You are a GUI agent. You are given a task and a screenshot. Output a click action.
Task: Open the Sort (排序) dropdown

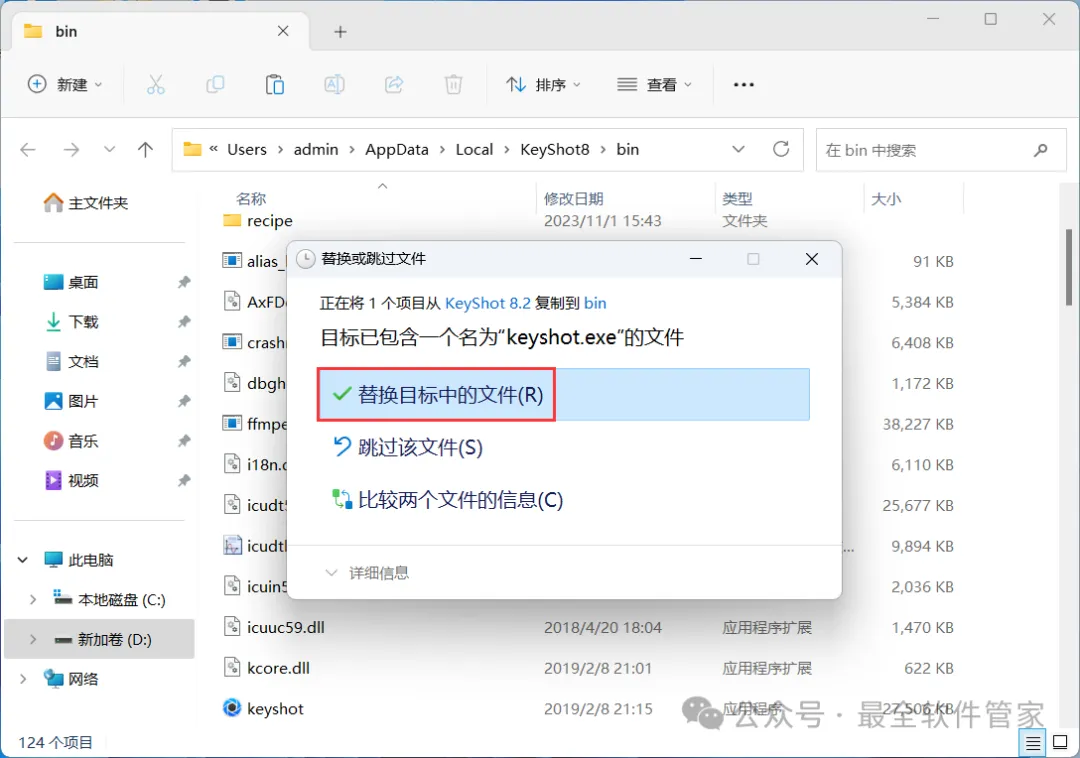(543, 85)
